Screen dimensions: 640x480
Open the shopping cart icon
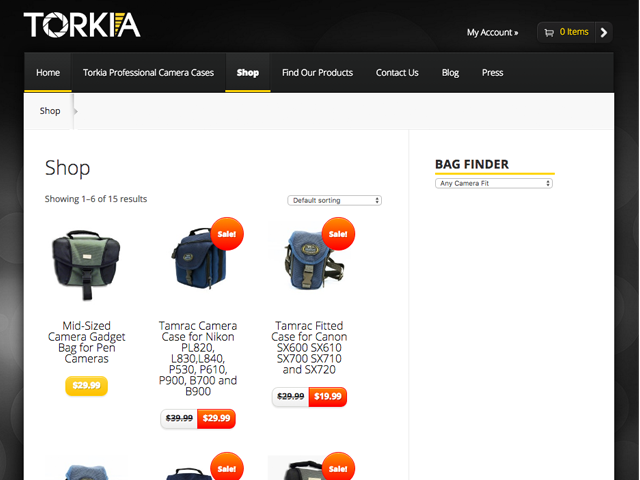coord(549,32)
